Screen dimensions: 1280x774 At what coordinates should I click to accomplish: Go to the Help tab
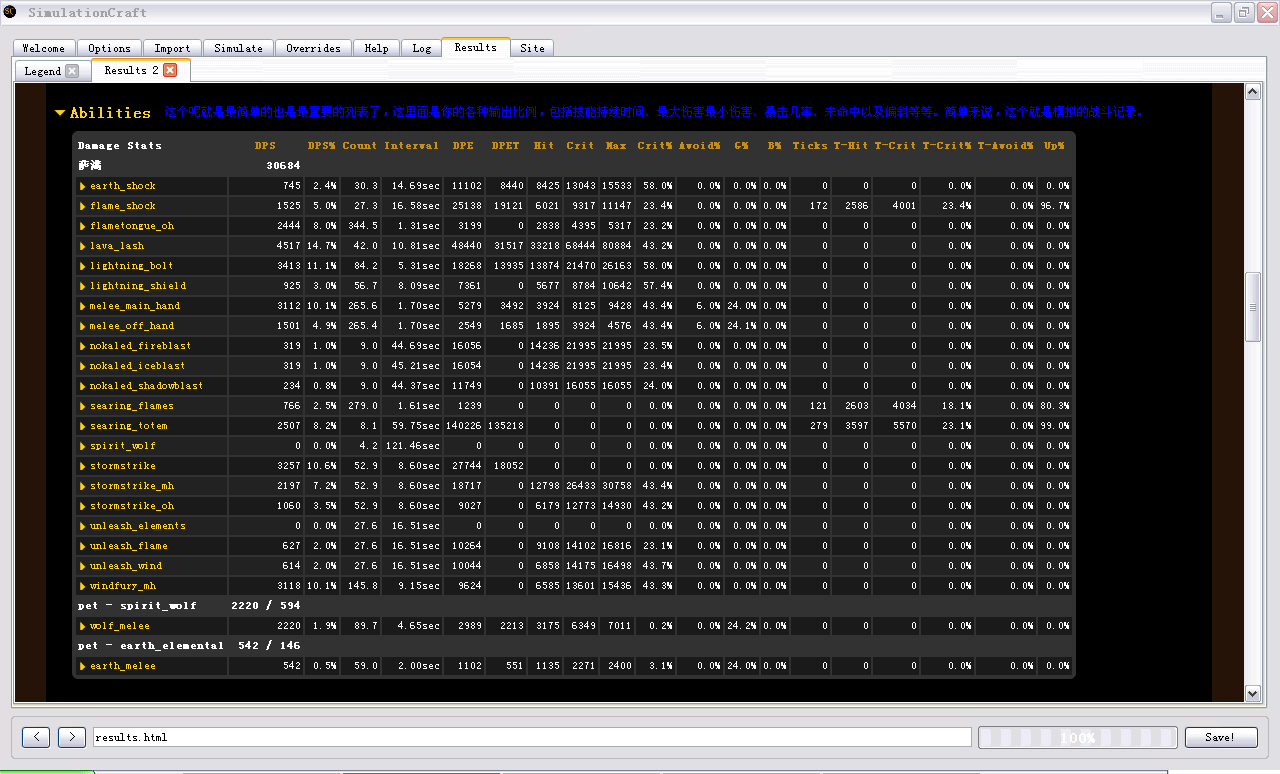click(376, 48)
